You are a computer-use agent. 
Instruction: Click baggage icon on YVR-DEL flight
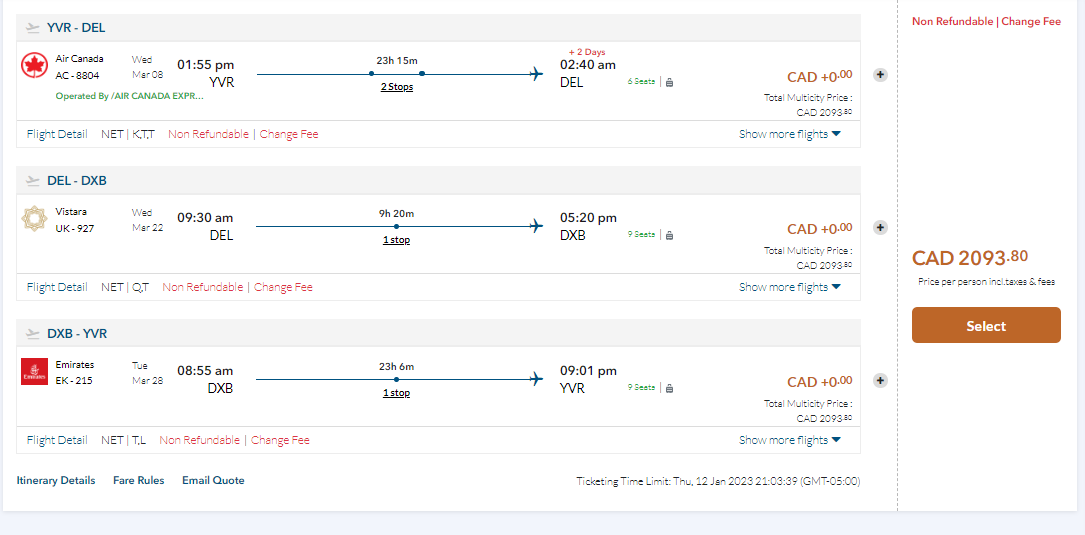coord(669,82)
